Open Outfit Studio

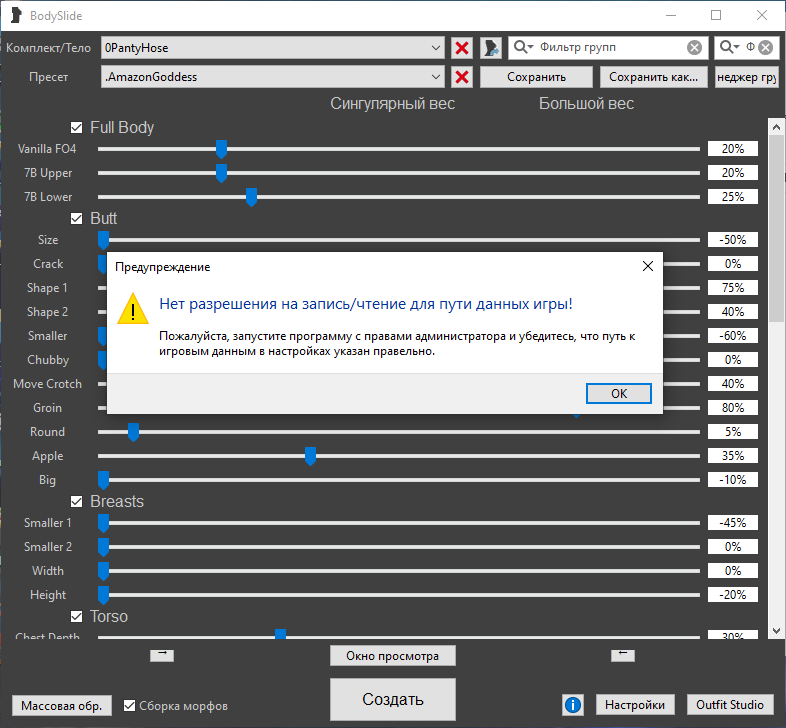[x=730, y=705]
